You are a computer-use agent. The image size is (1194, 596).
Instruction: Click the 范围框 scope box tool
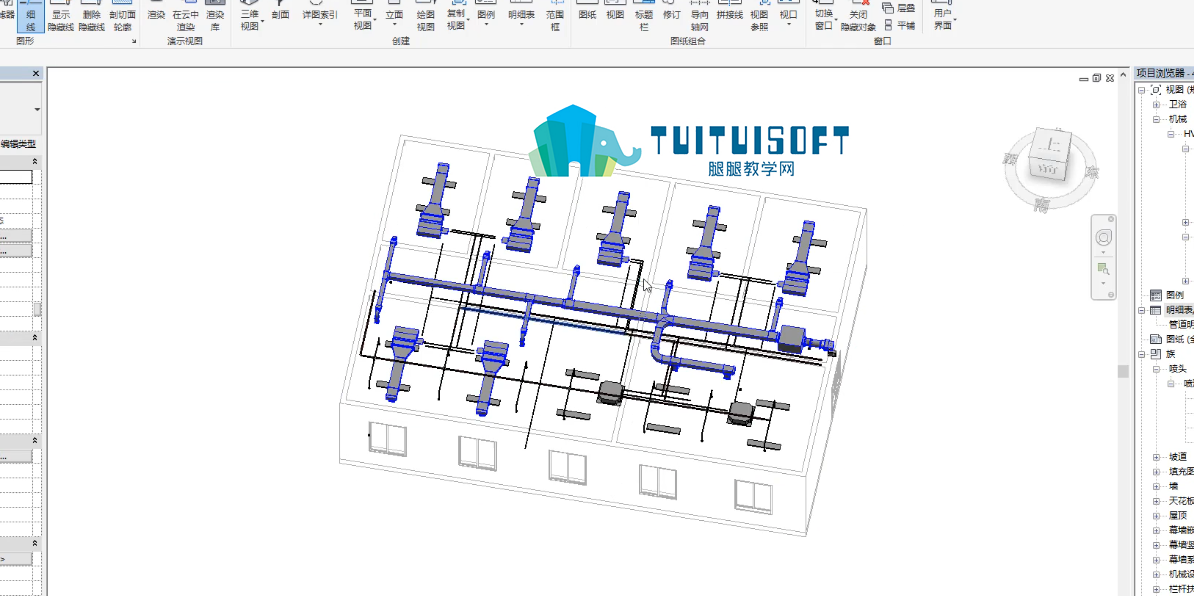coord(557,16)
